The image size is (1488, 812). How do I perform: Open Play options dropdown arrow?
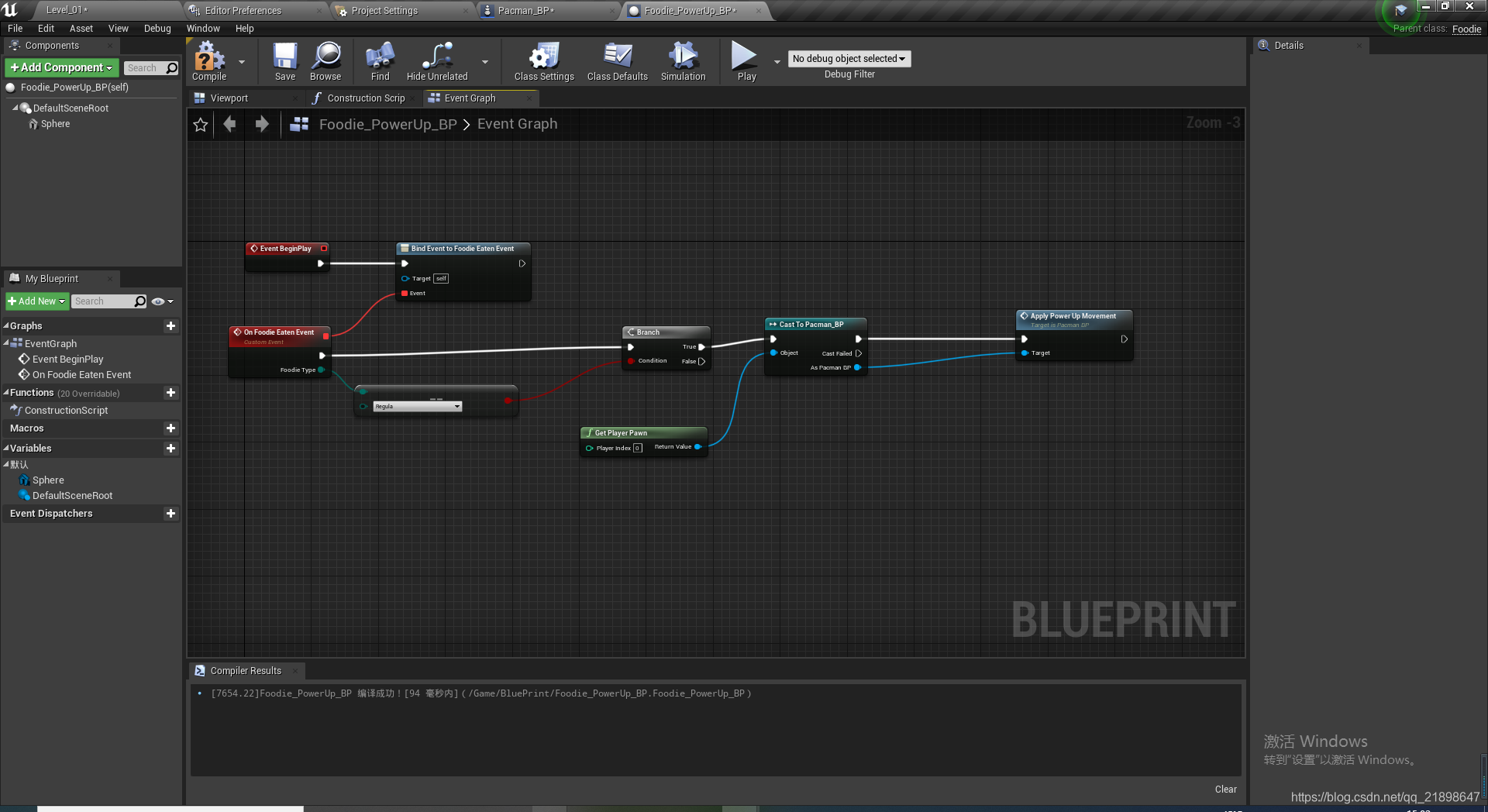777,62
